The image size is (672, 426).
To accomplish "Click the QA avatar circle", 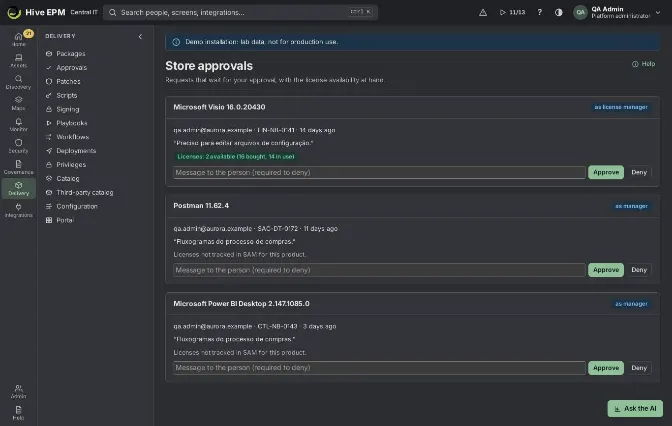I will tap(580, 12).
